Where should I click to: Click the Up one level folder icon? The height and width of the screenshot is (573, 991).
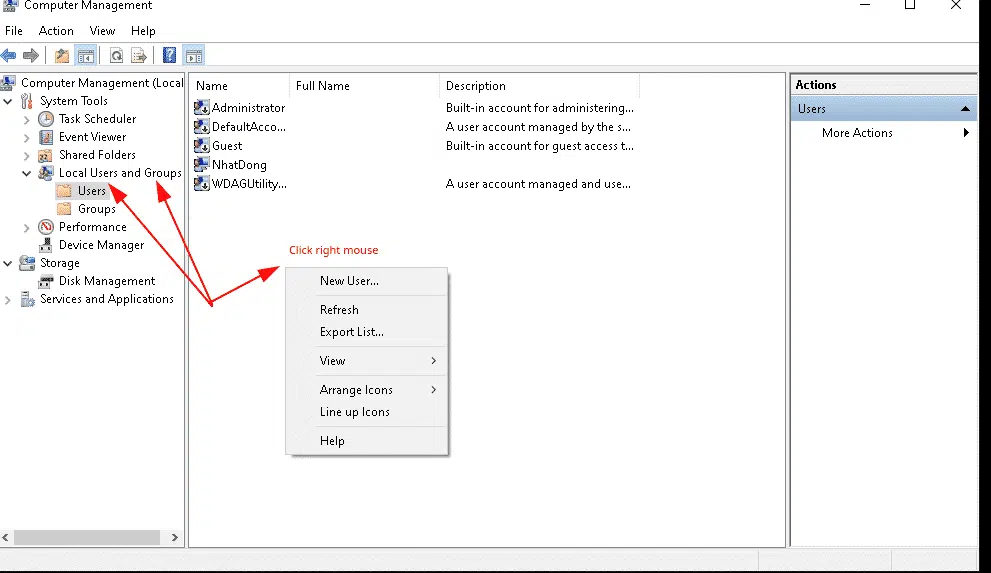[x=62, y=56]
